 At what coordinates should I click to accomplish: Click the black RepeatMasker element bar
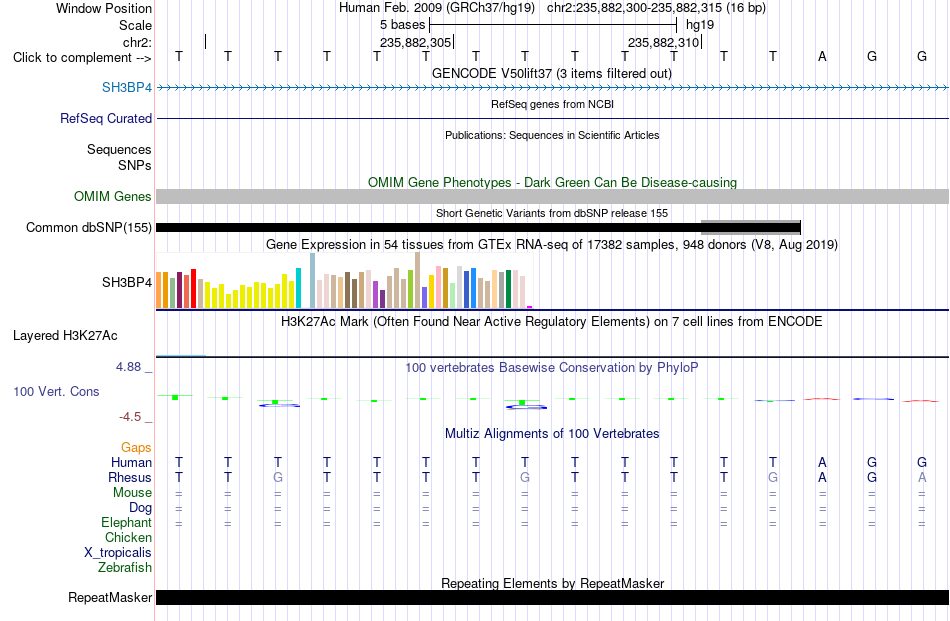coord(553,597)
